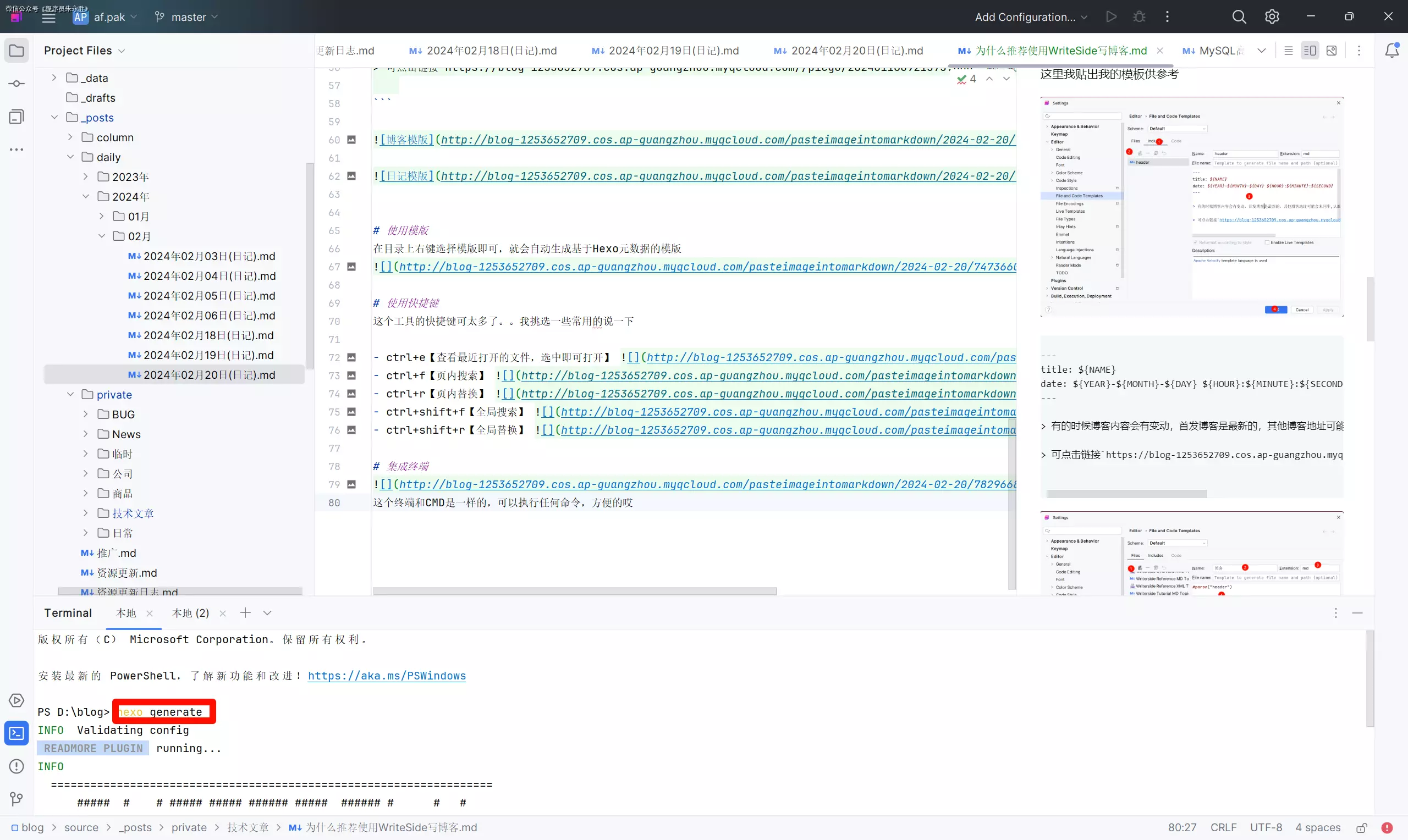Collapse the _posts folder
Image resolution: width=1408 pixels, height=840 pixels.
click(x=54, y=117)
